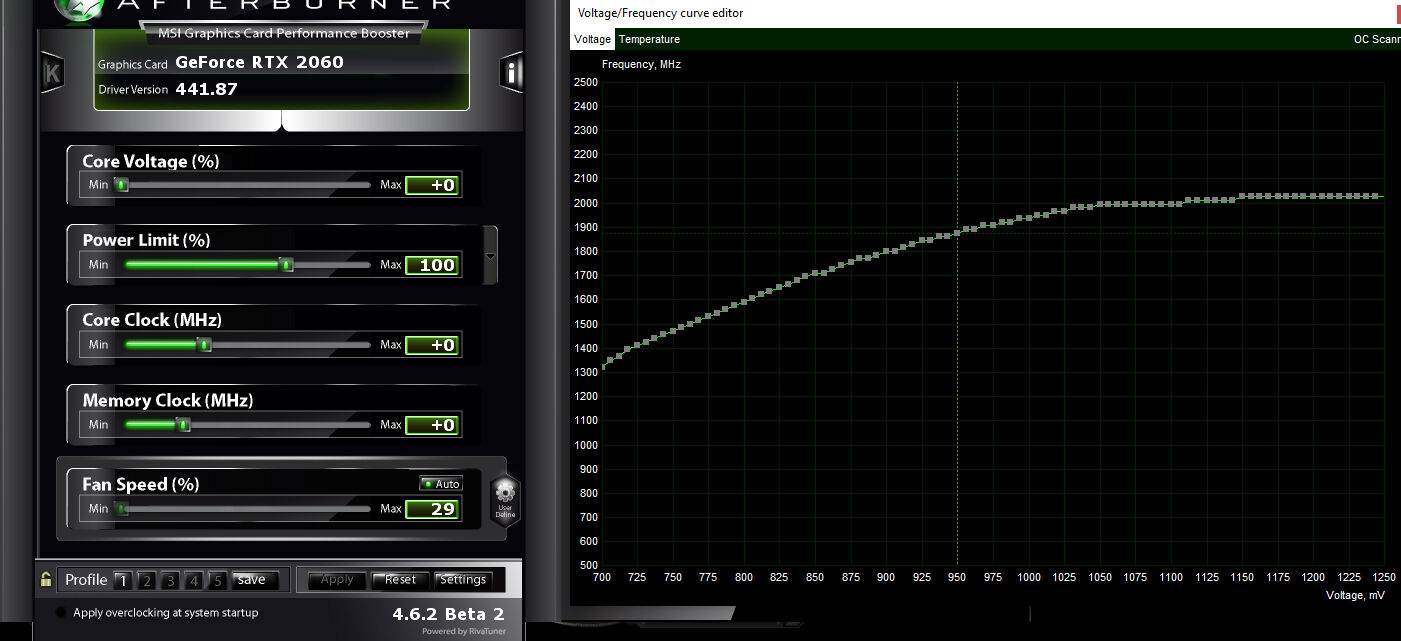This screenshot has height=641, width=1401.
Task: Open the Settings button
Action: (463, 579)
